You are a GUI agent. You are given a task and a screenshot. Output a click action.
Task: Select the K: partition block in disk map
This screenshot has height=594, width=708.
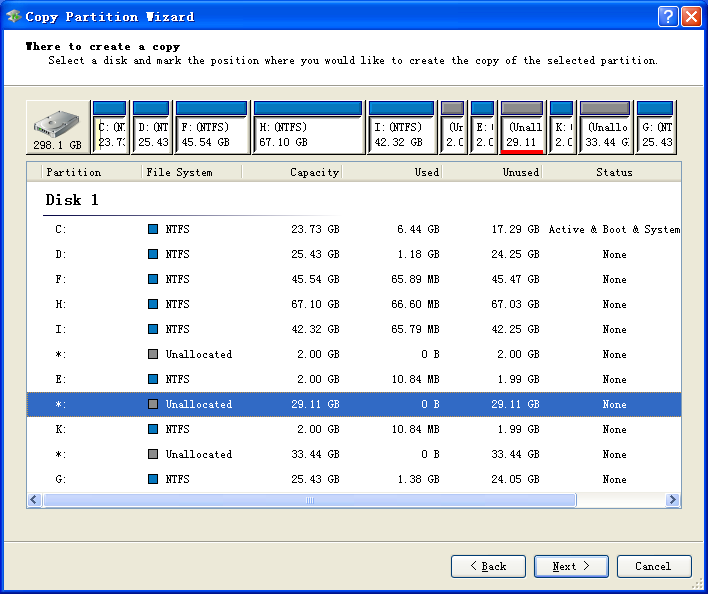pyautogui.click(x=562, y=128)
